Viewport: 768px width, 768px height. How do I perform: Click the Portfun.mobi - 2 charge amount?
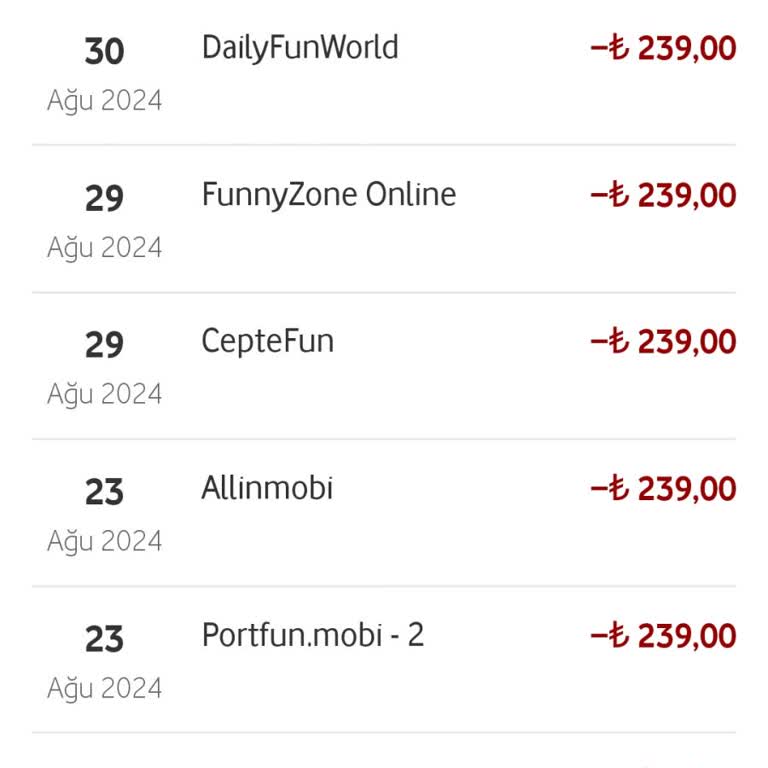pyautogui.click(x=664, y=636)
